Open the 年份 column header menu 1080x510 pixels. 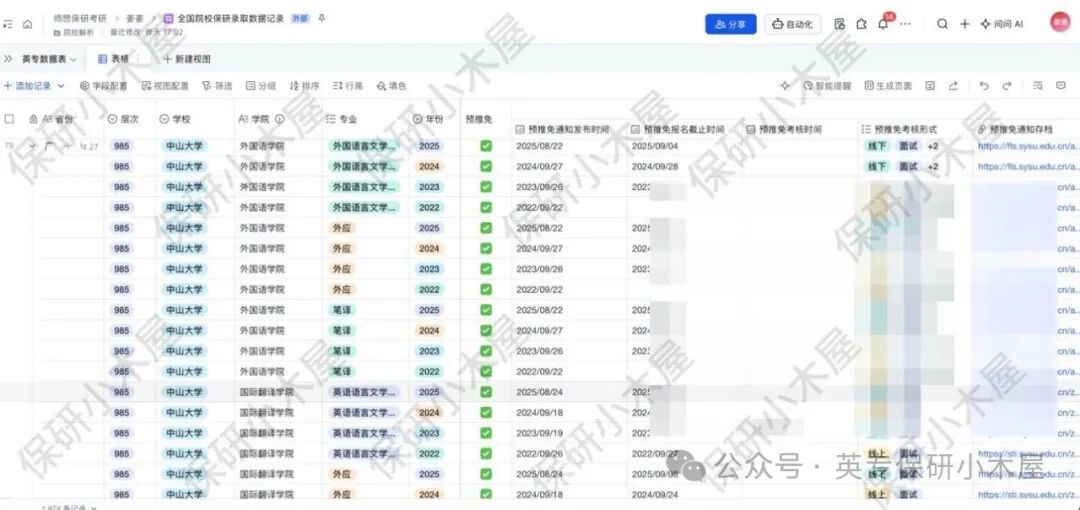click(x=428, y=119)
